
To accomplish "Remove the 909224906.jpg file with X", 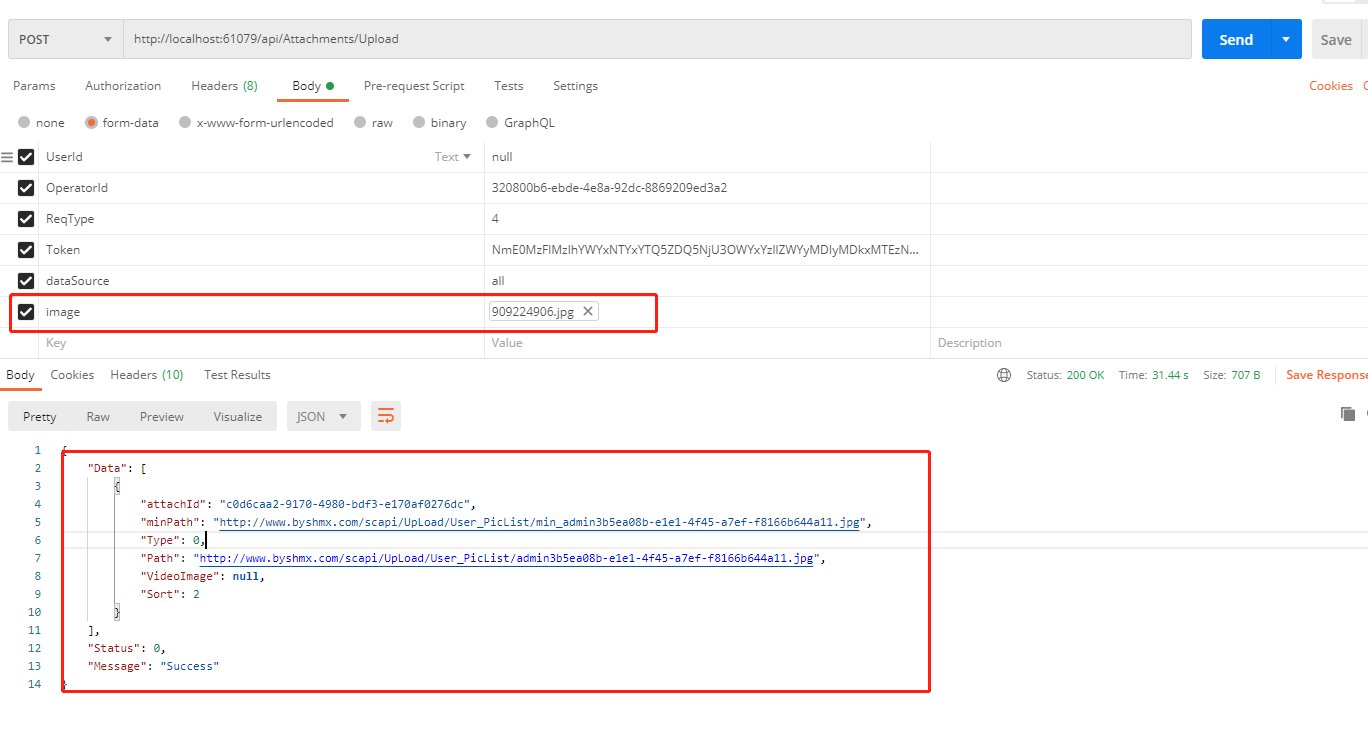I will pos(588,312).
